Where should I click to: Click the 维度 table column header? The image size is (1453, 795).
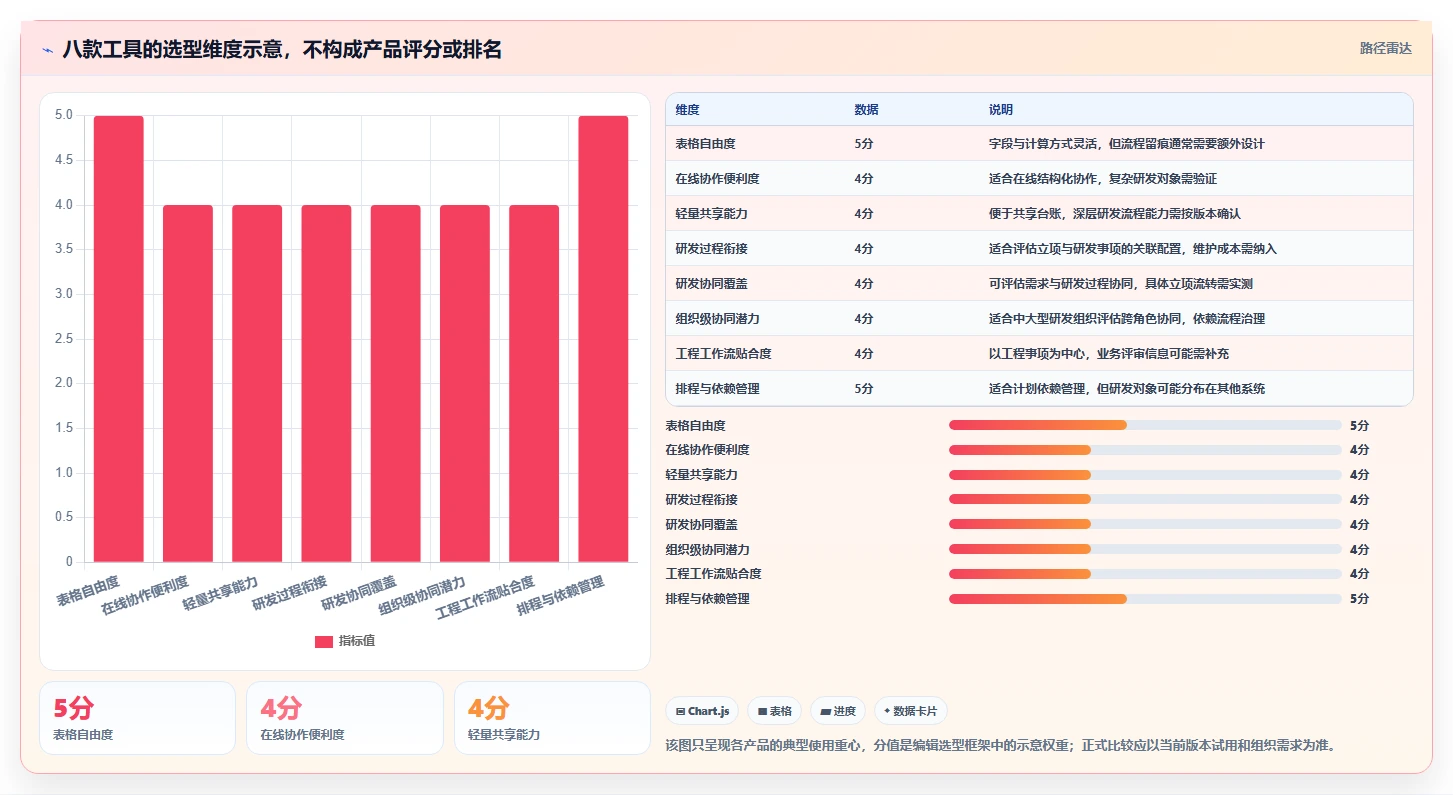pos(687,109)
